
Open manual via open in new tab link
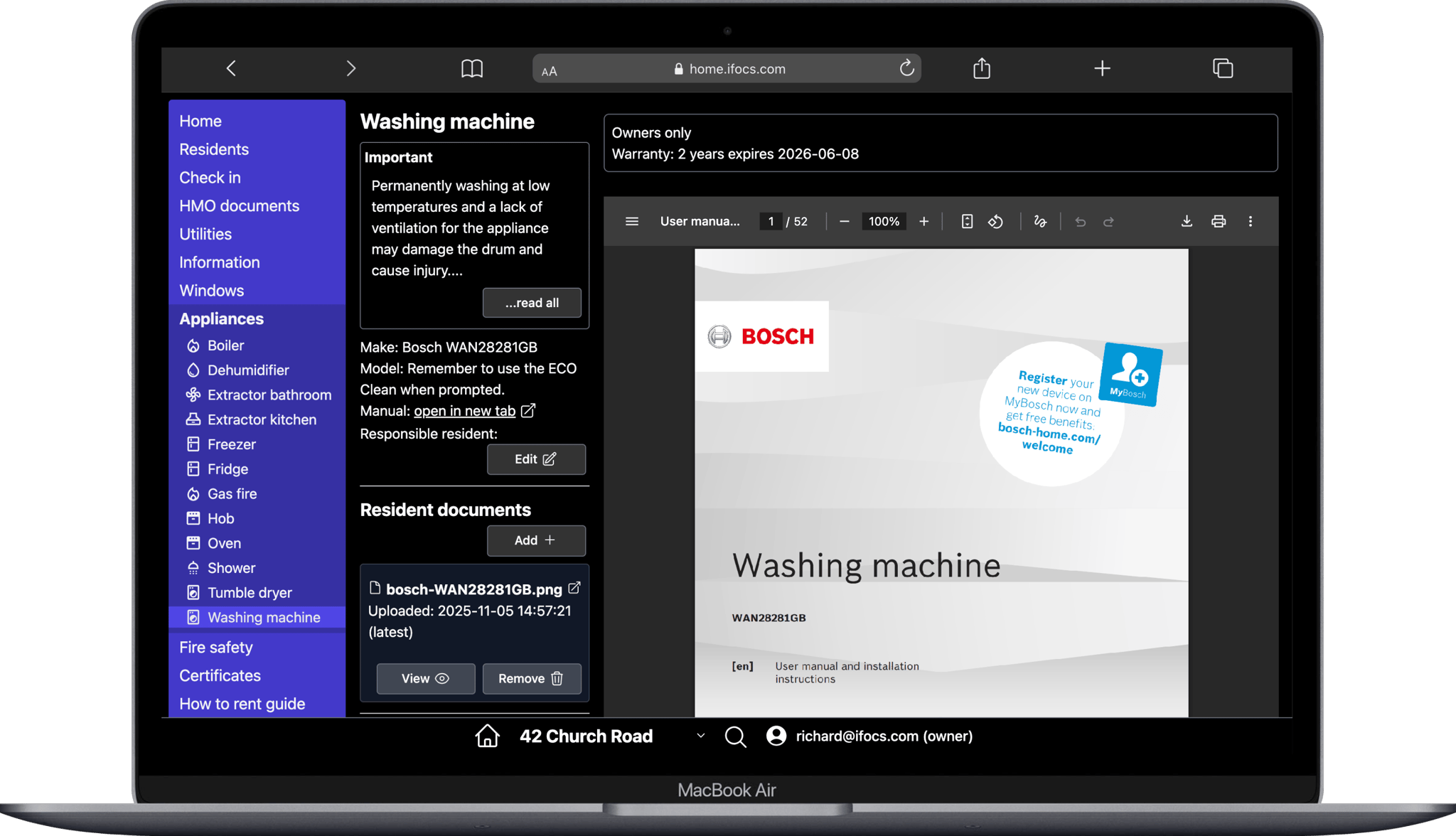(464, 411)
